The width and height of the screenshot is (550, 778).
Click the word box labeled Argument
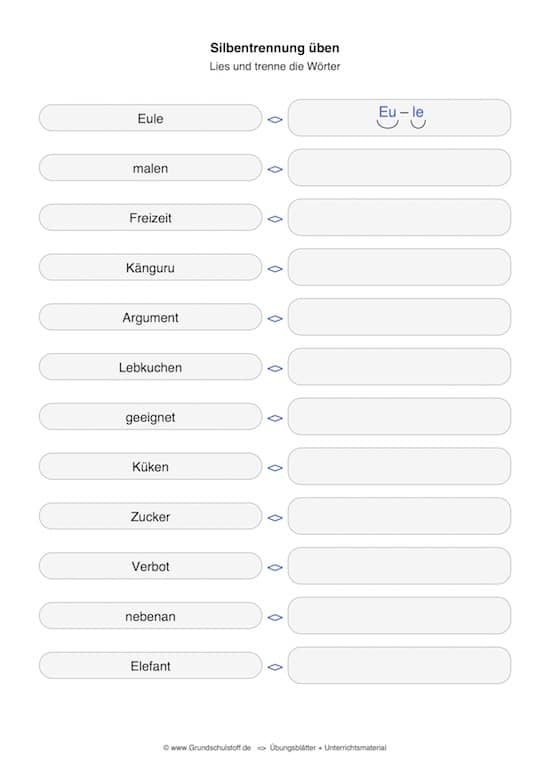pyautogui.click(x=150, y=317)
